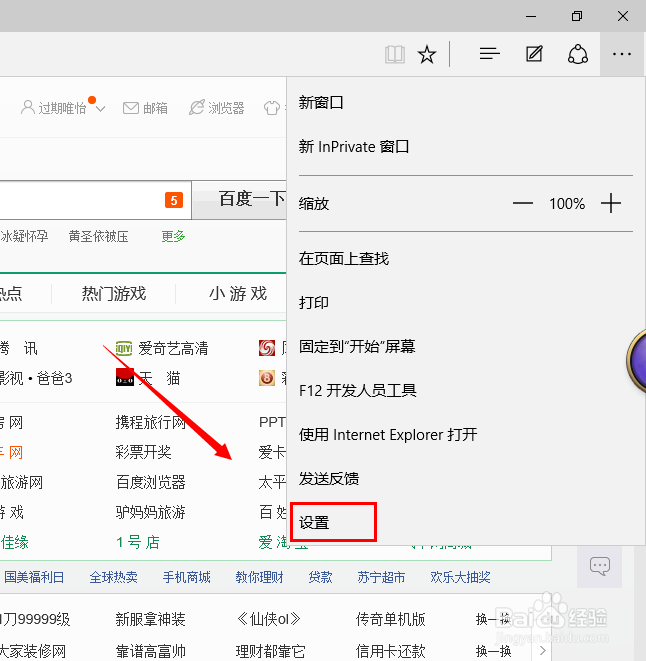Make a Web Note with pen icon
The image size is (646, 661).
pos(534,54)
